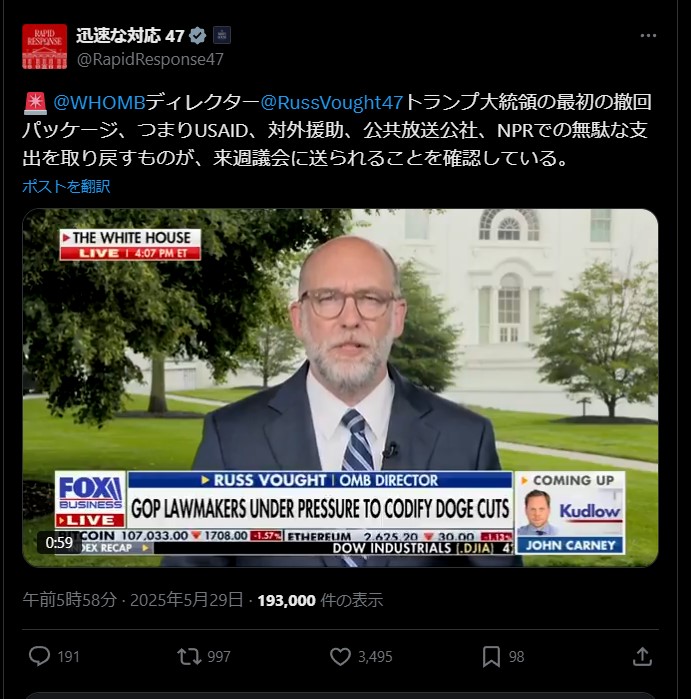Open the @RapidResponse47 handle

point(150,59)
